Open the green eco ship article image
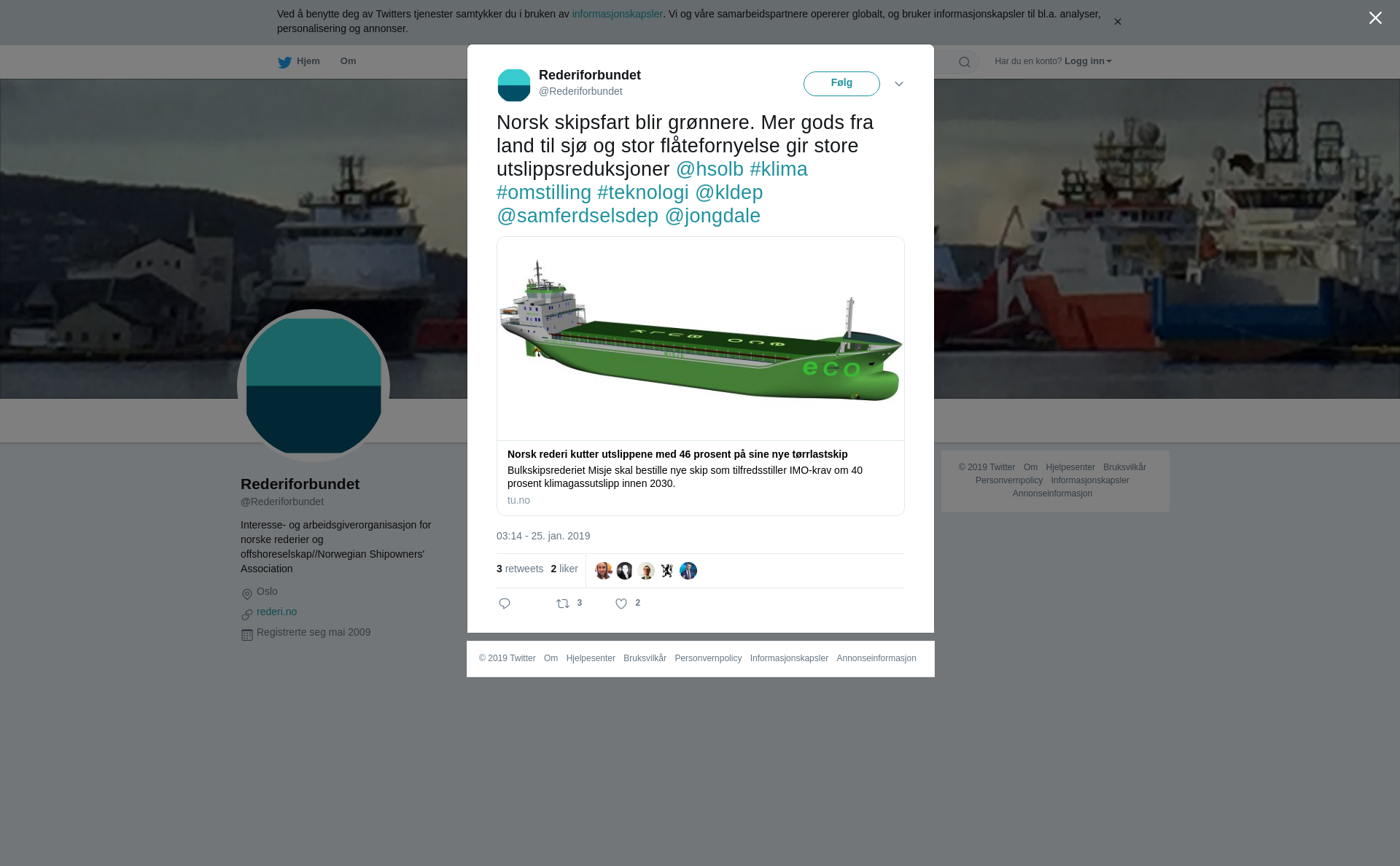1400x866 pixels. coord(701,339)
